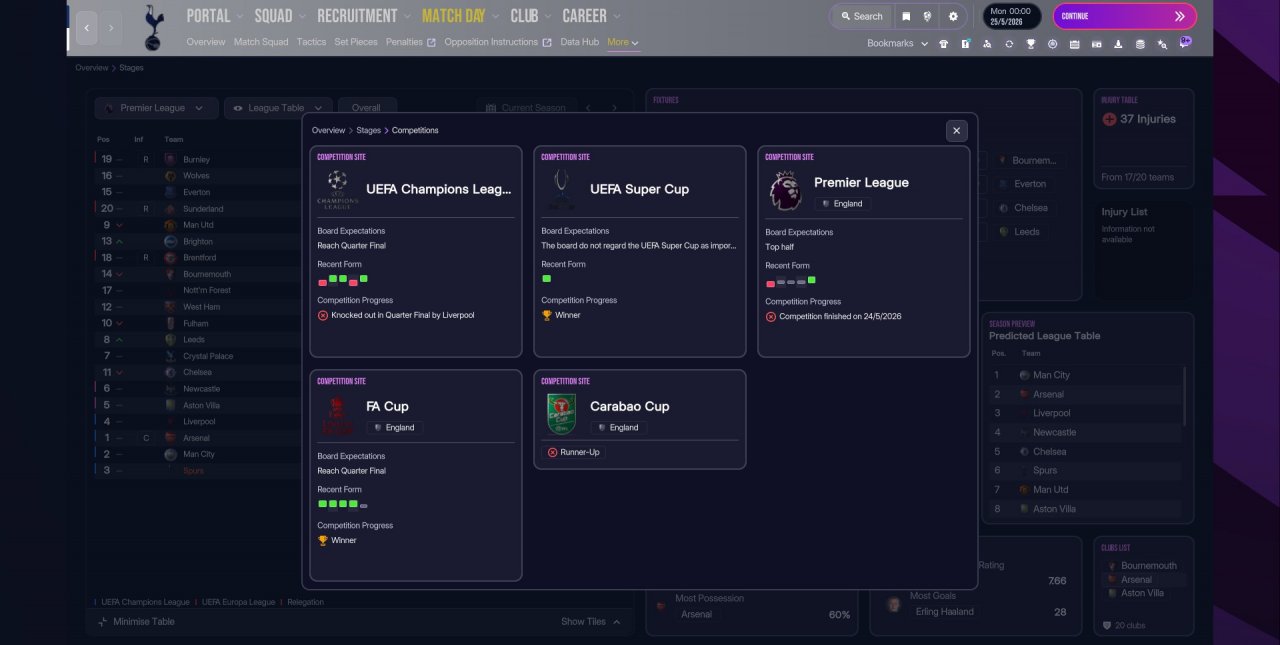Click the Runner-Up badge on Carabao Cup

[574, 452]
